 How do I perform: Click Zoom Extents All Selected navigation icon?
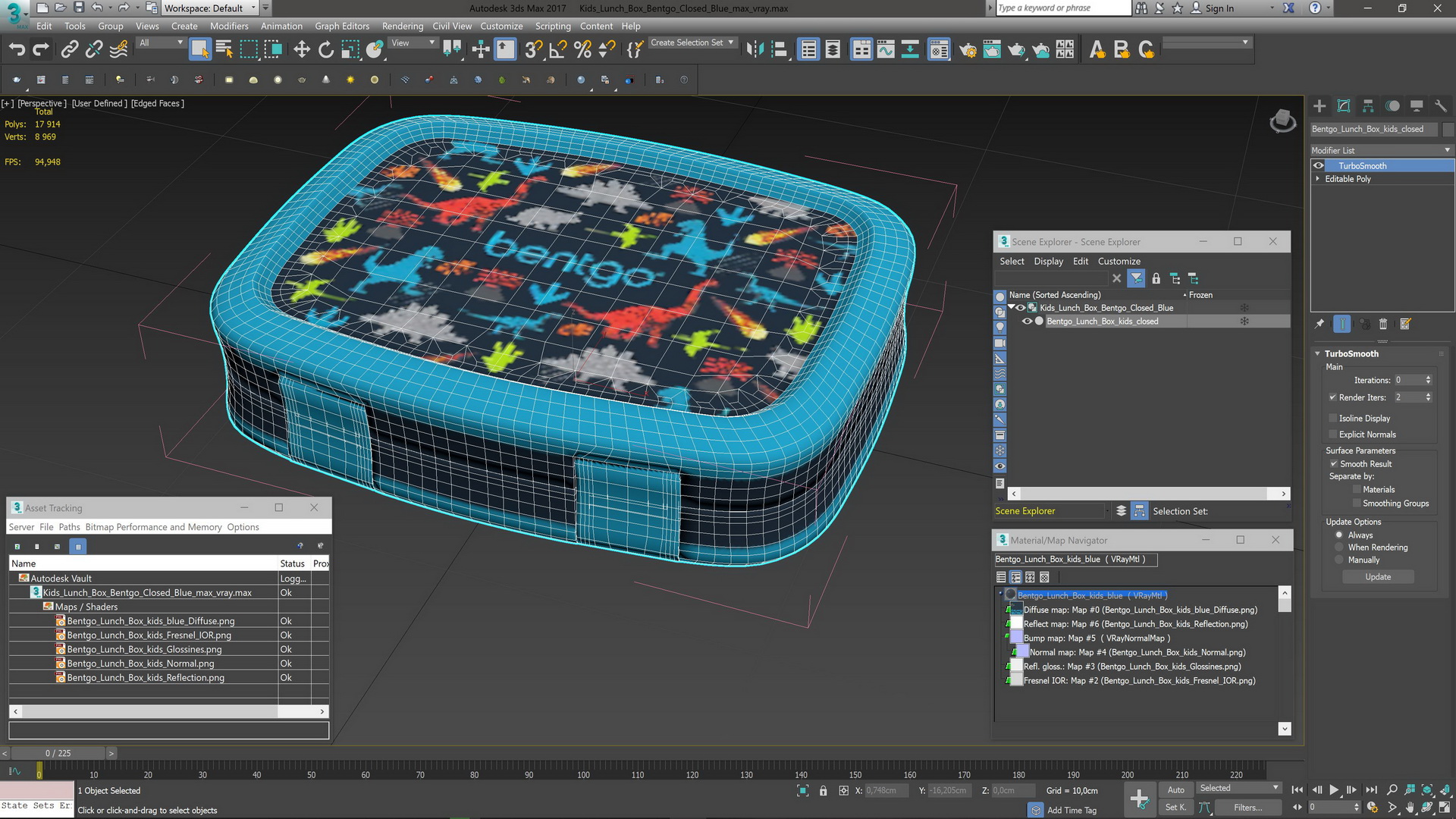pos(1445,790)
